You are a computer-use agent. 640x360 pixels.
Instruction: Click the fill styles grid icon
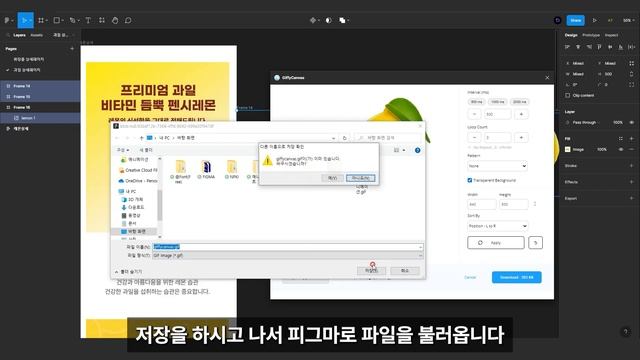click(621, 139)
